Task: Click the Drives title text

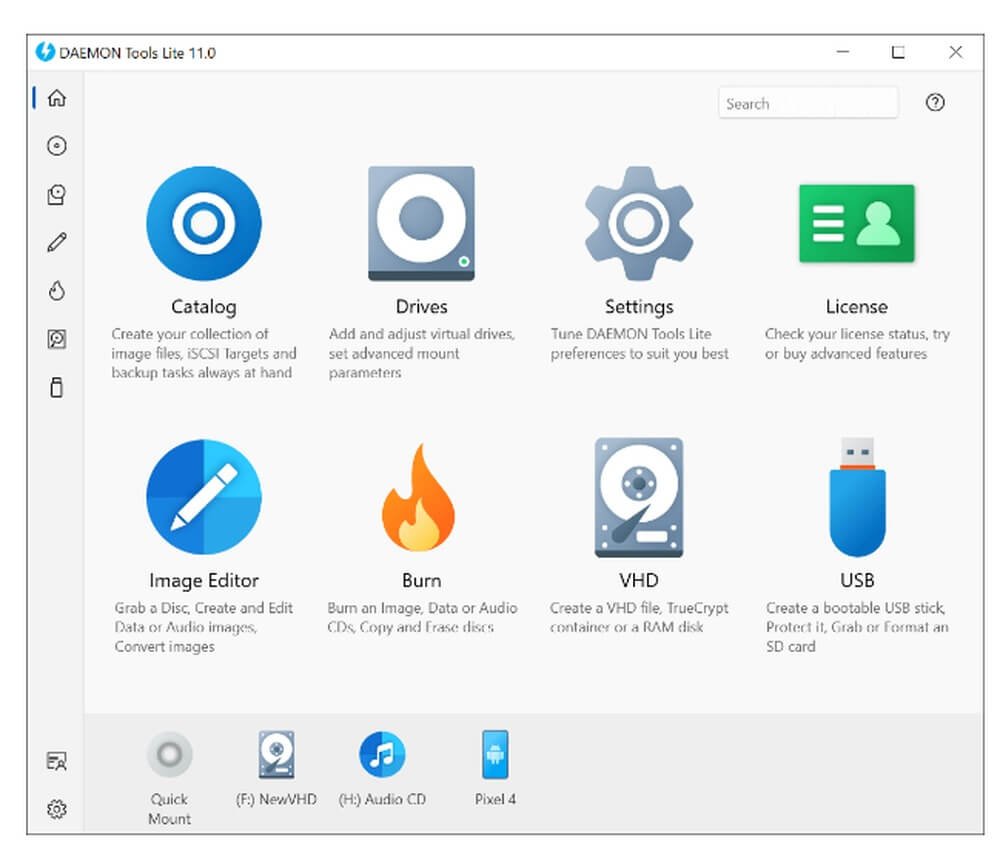Action: click(x=421, y=307)
